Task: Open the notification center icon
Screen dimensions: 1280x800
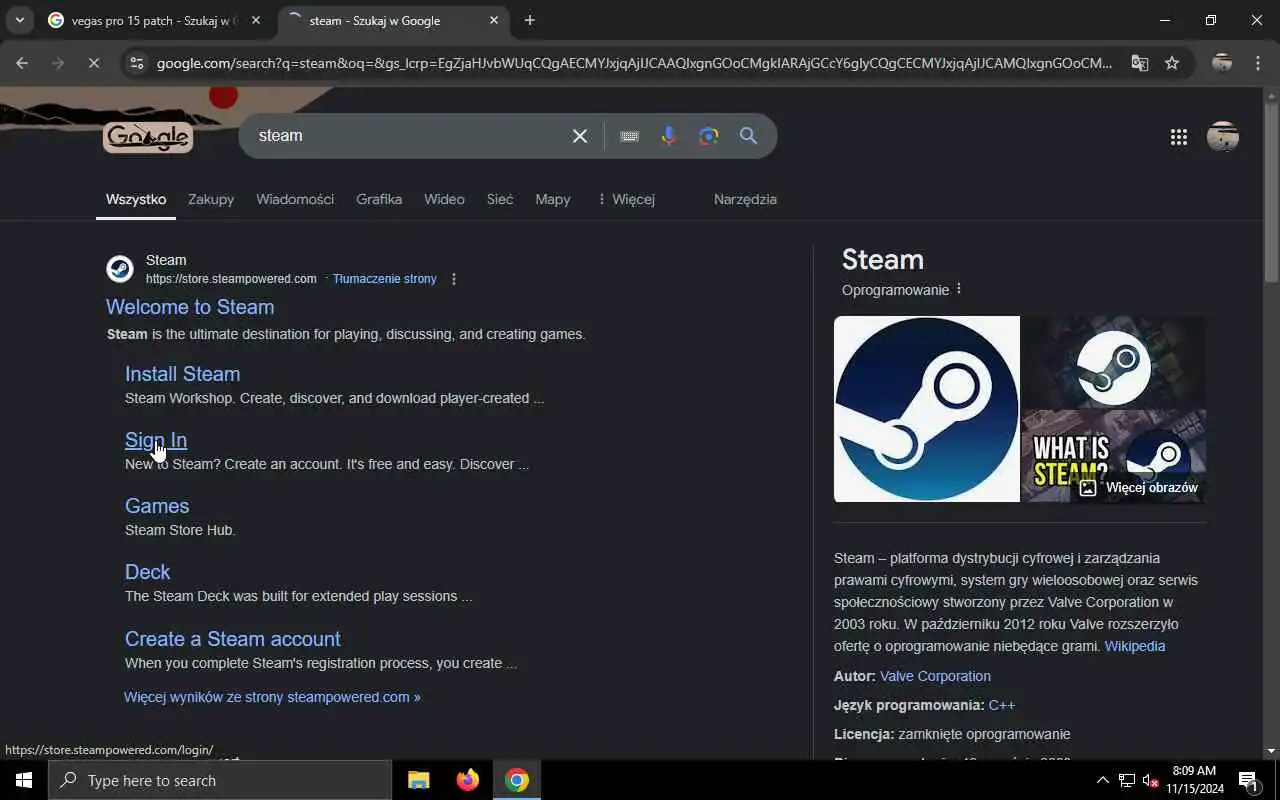Action: (x=1248, y=780)
